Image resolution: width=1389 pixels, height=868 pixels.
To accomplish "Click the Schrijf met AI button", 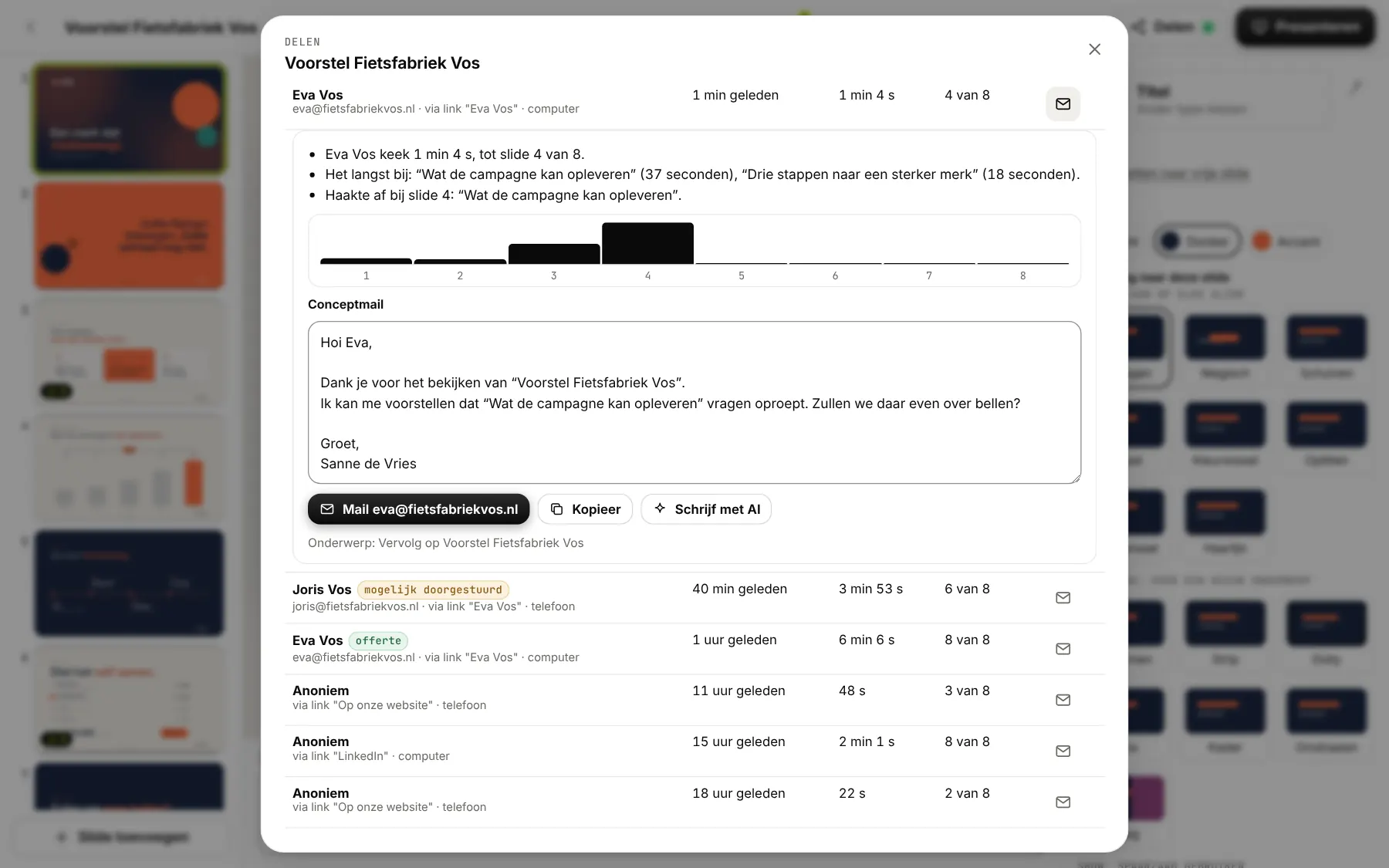I will (706, 509).
